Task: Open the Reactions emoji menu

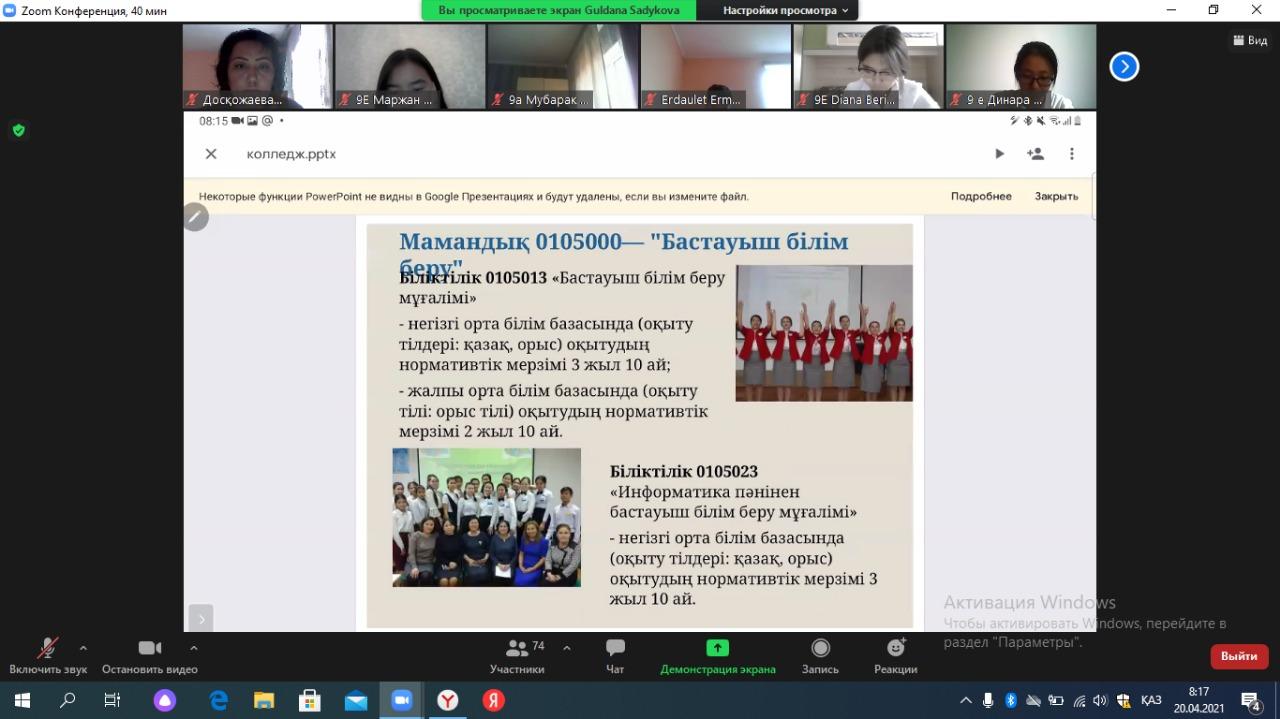Action: [895, 649]
